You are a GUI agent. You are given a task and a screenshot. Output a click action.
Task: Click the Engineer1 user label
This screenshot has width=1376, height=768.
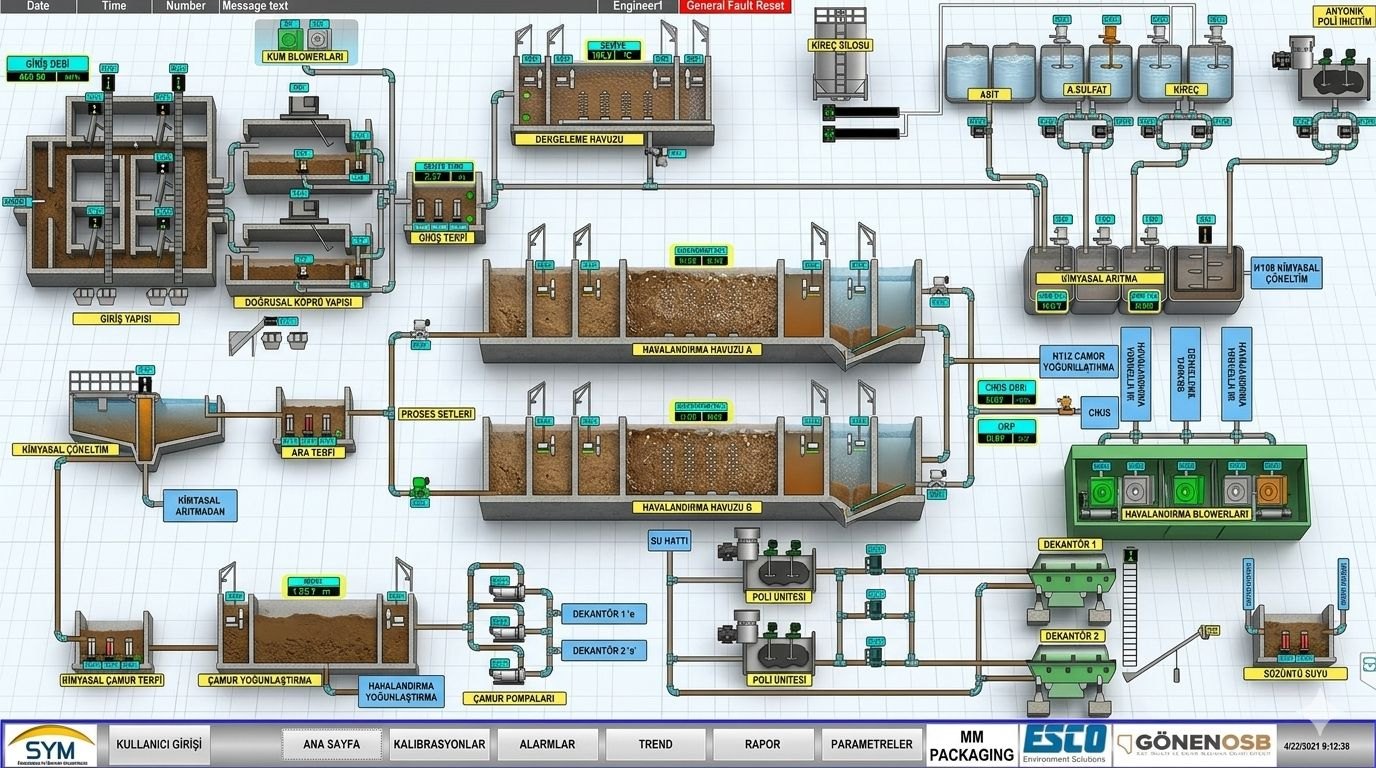(638, 6)
